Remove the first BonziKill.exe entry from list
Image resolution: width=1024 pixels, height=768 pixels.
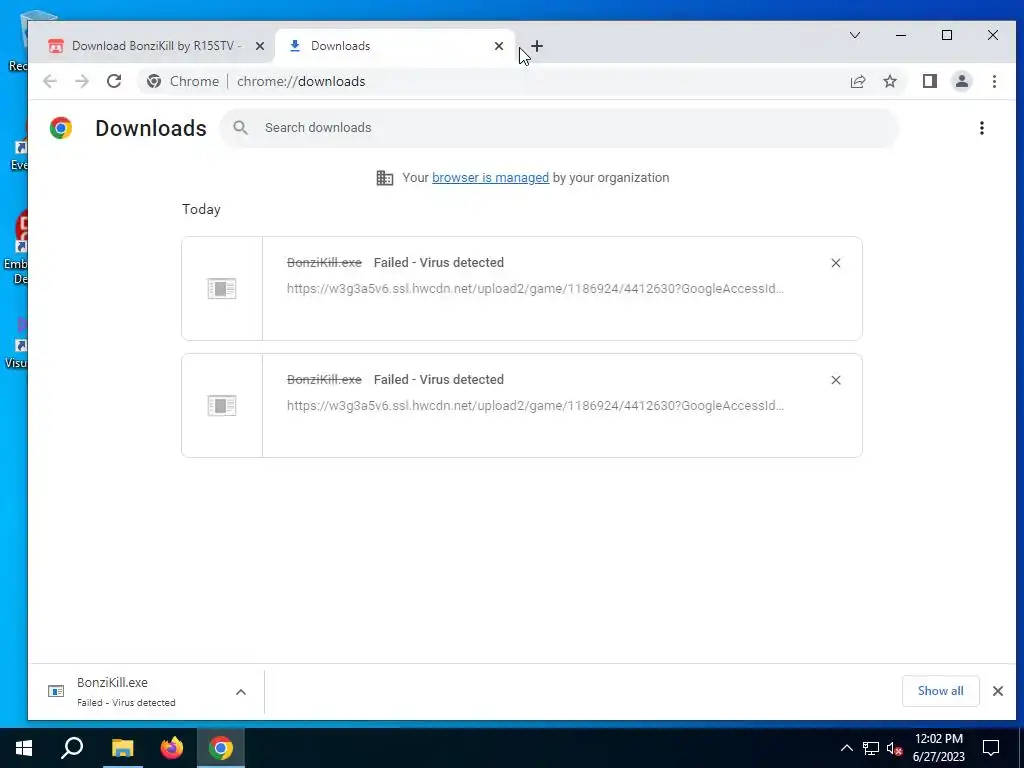(835, 263)
